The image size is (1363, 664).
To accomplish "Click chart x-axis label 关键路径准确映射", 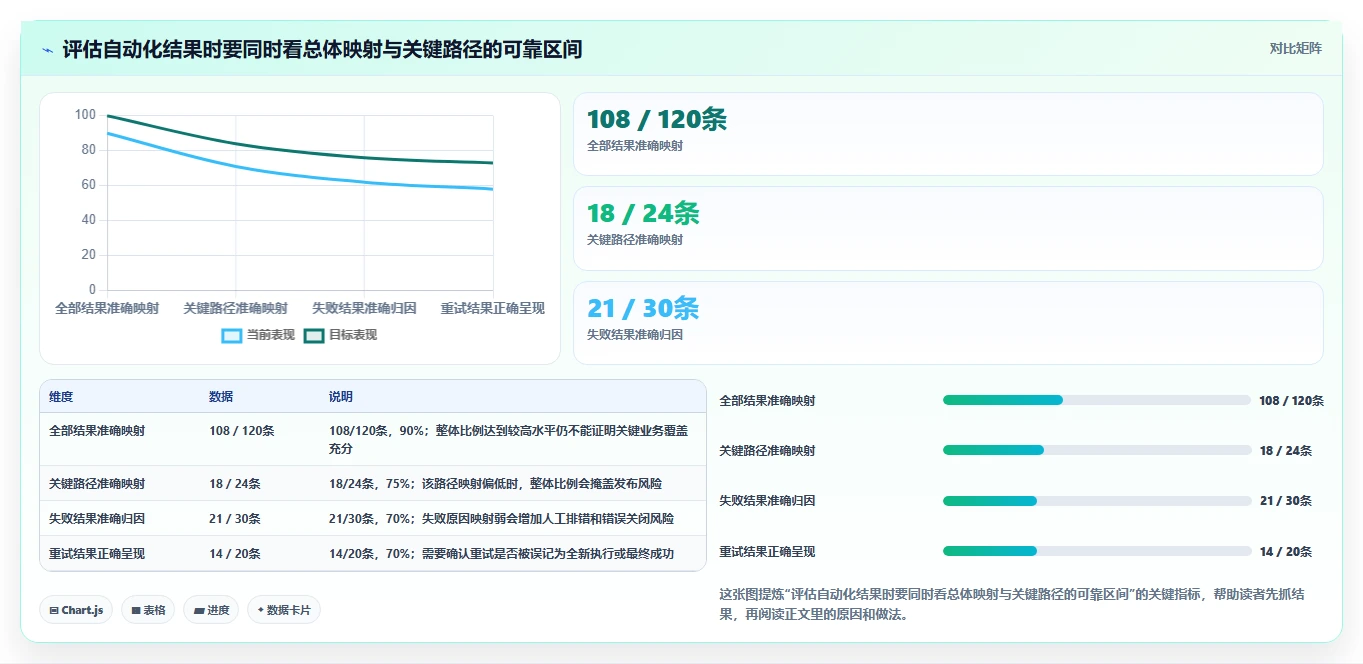I will point(236,309).
